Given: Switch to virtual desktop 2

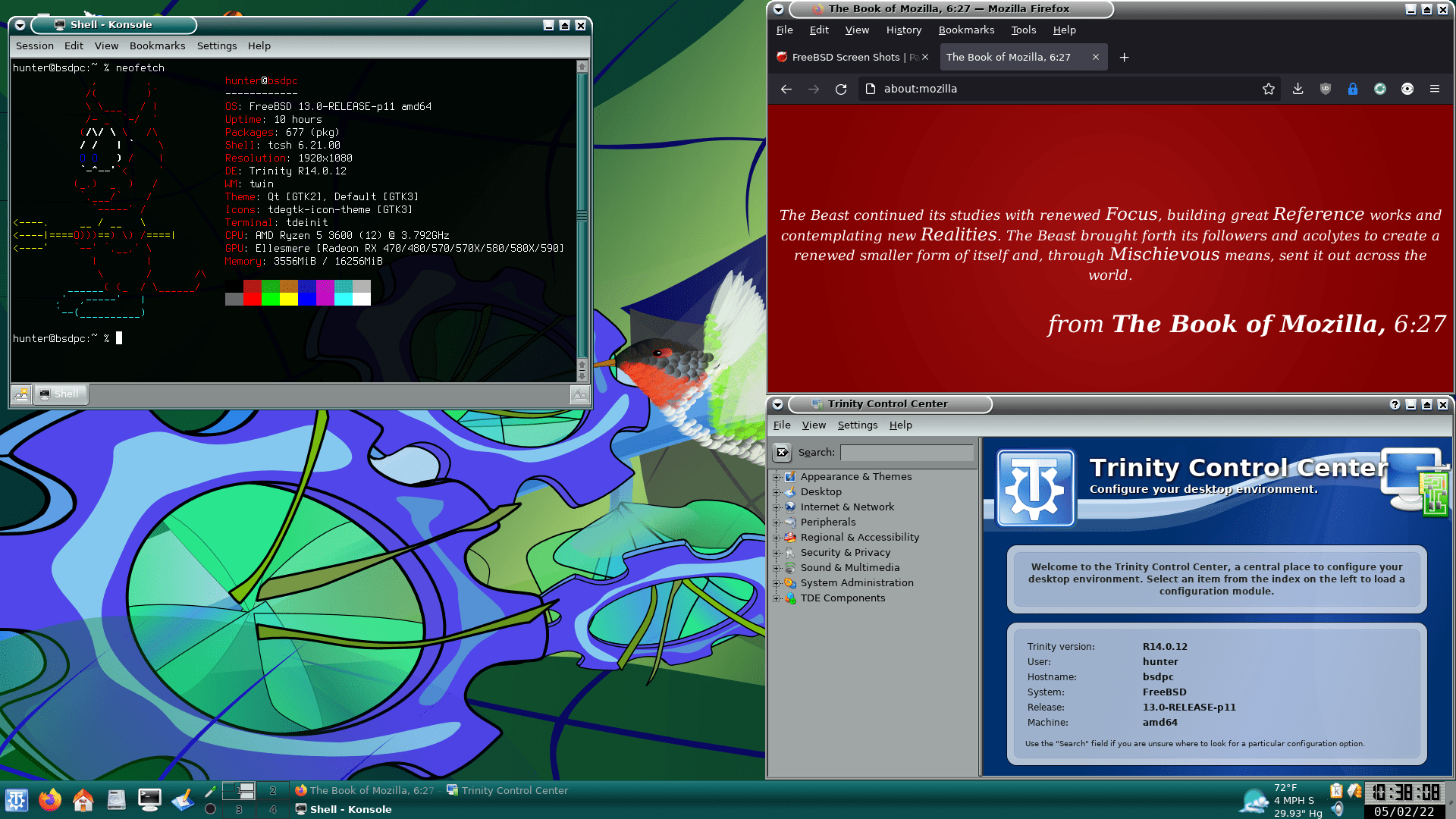Looking at the screenshot, I should coord(273,791).
